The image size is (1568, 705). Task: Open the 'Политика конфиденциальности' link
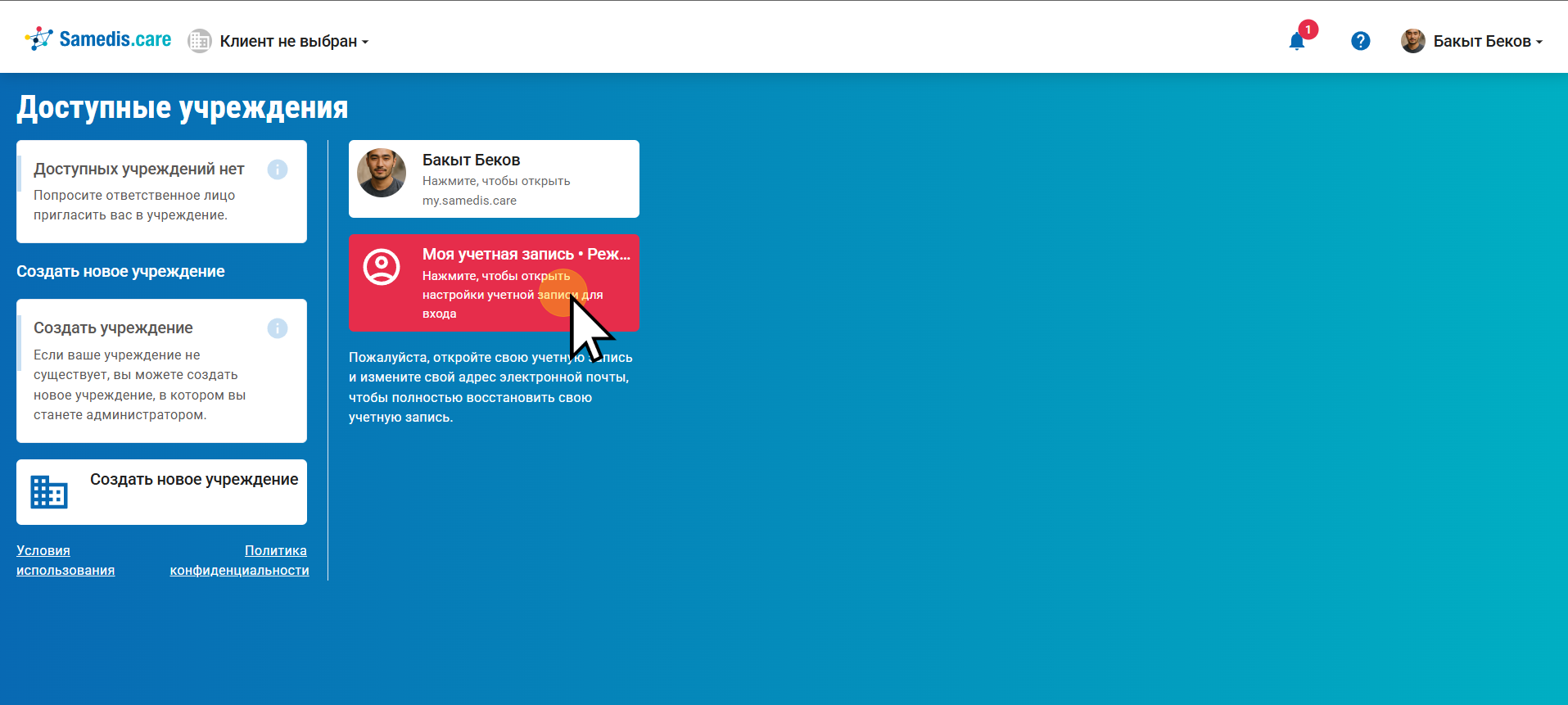[x=239, y=560]
